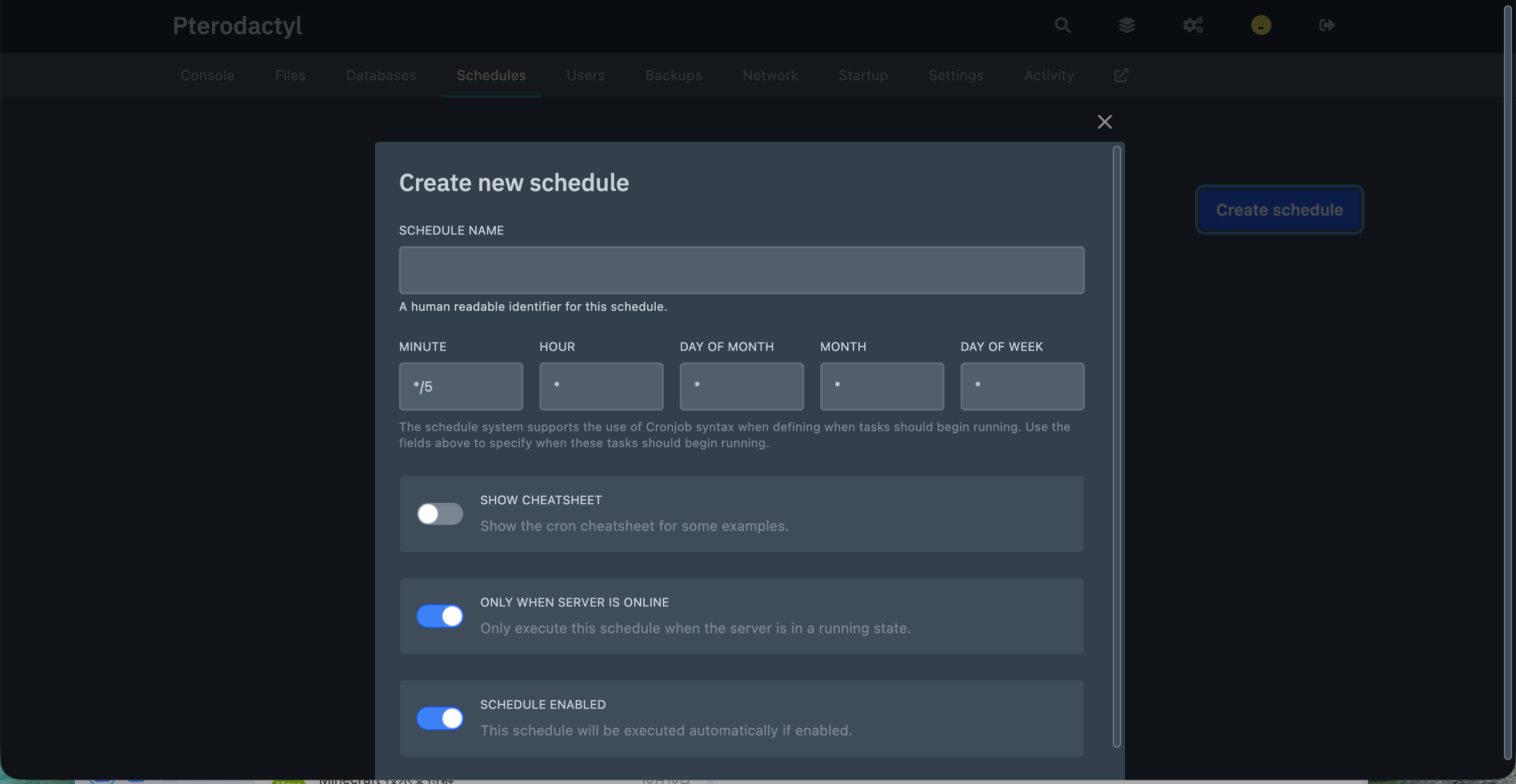Open admin area gears icon

tap(1193, 25)
